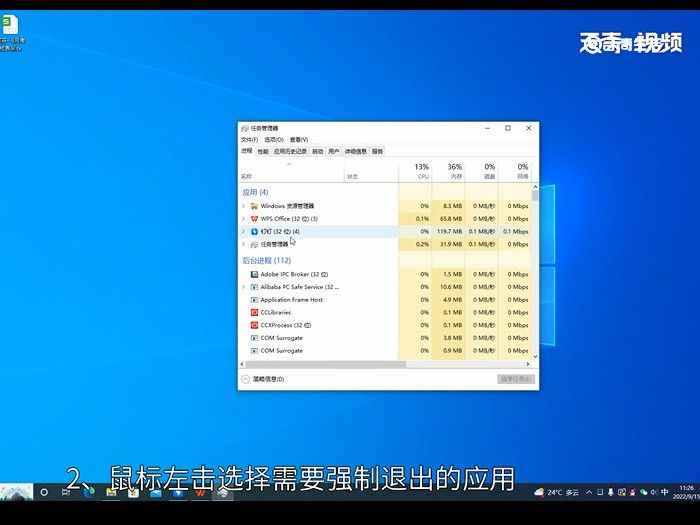
Task: Switch to the 应用历史记录 tab
Action: pos(290,151)
